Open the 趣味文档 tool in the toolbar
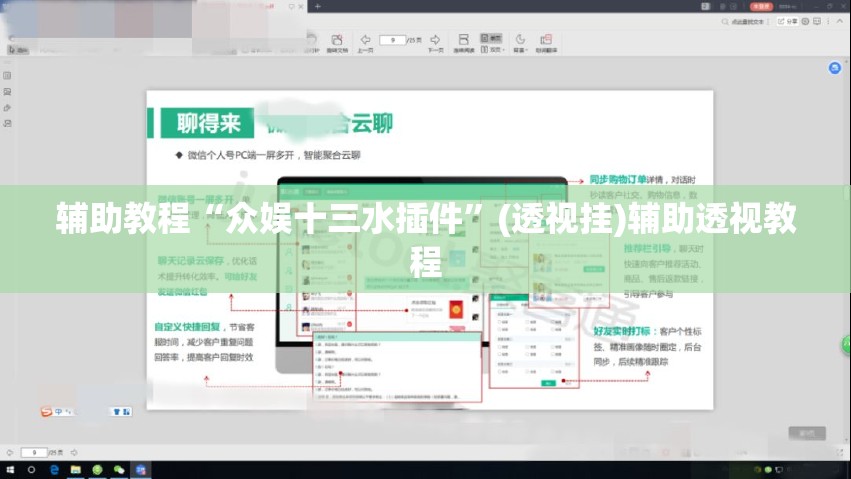The height and width of the screenshot is (479, 851). coord(337,43)
